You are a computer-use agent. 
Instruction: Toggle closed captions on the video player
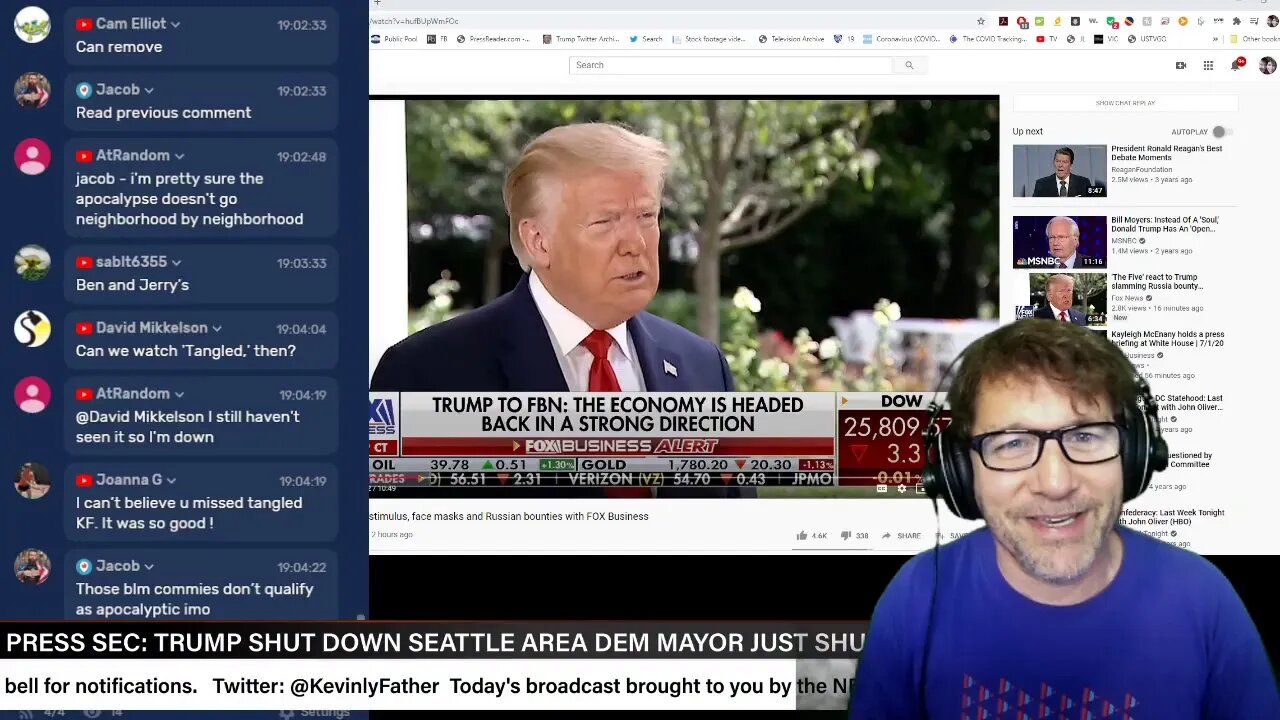point(882,489)
